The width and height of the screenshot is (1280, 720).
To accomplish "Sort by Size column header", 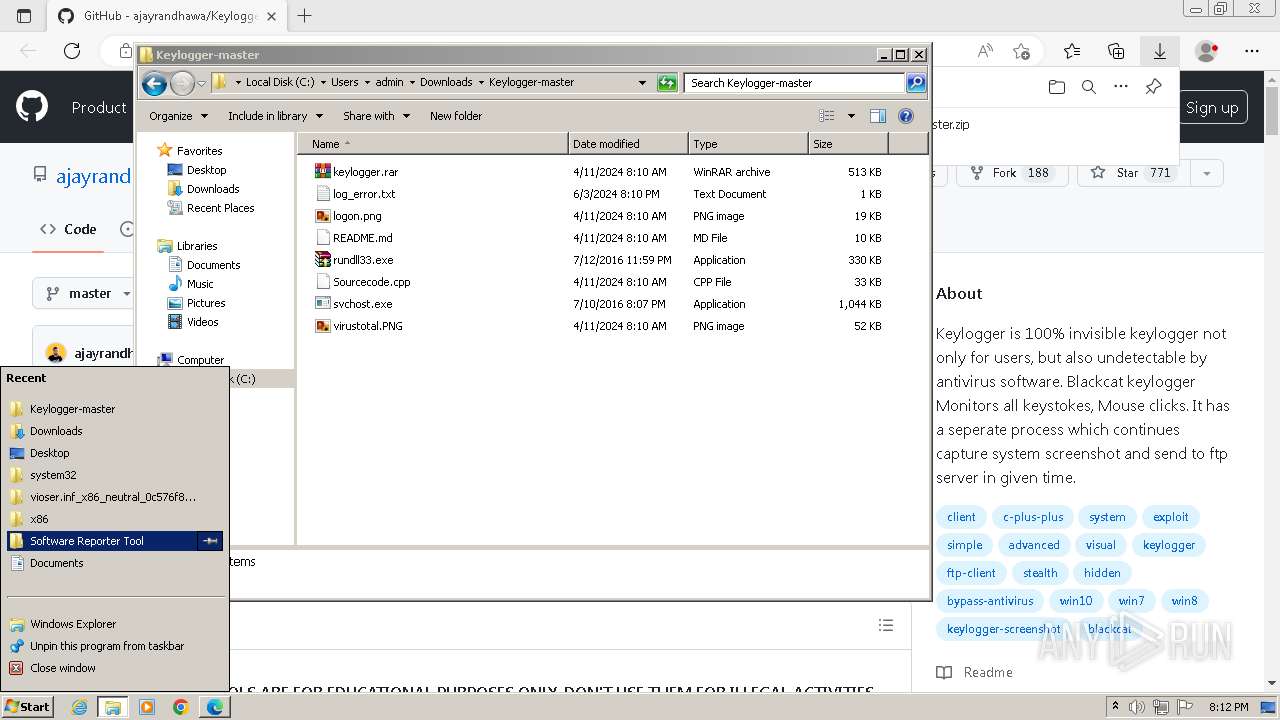I will click(848, 144).
